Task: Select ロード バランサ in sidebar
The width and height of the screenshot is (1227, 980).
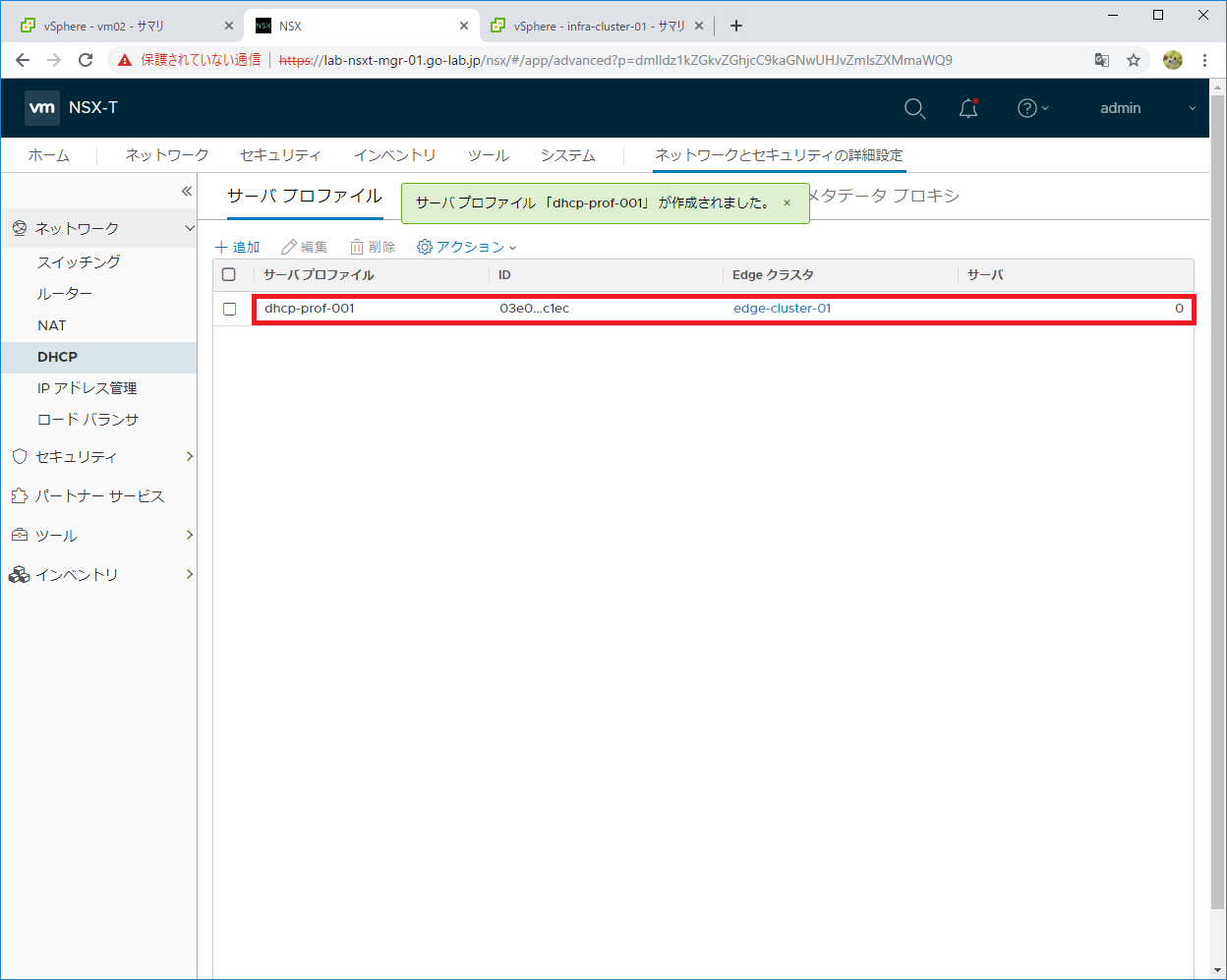Action: point(88,419)
